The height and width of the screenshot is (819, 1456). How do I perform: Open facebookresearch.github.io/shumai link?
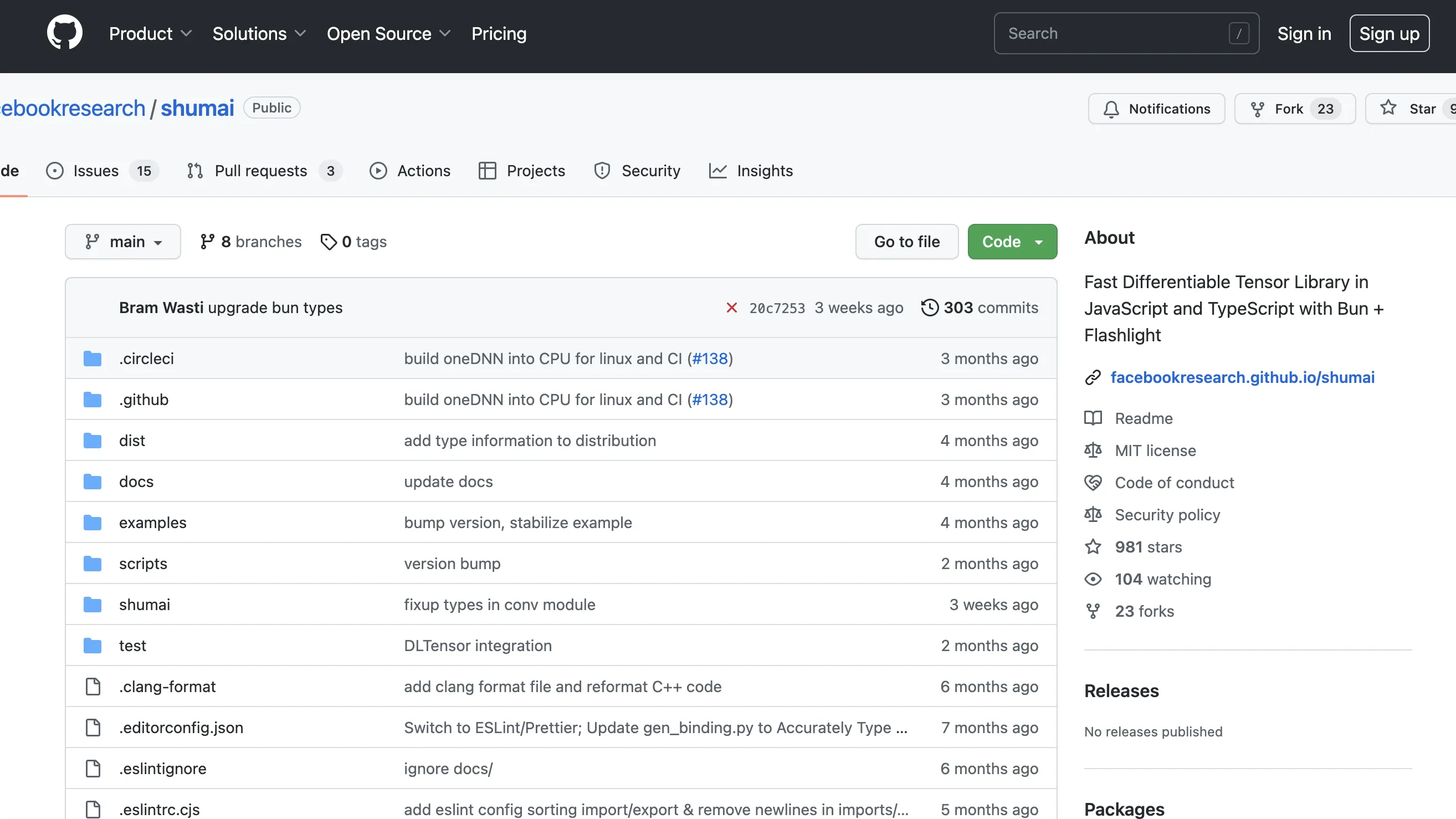1242,377
